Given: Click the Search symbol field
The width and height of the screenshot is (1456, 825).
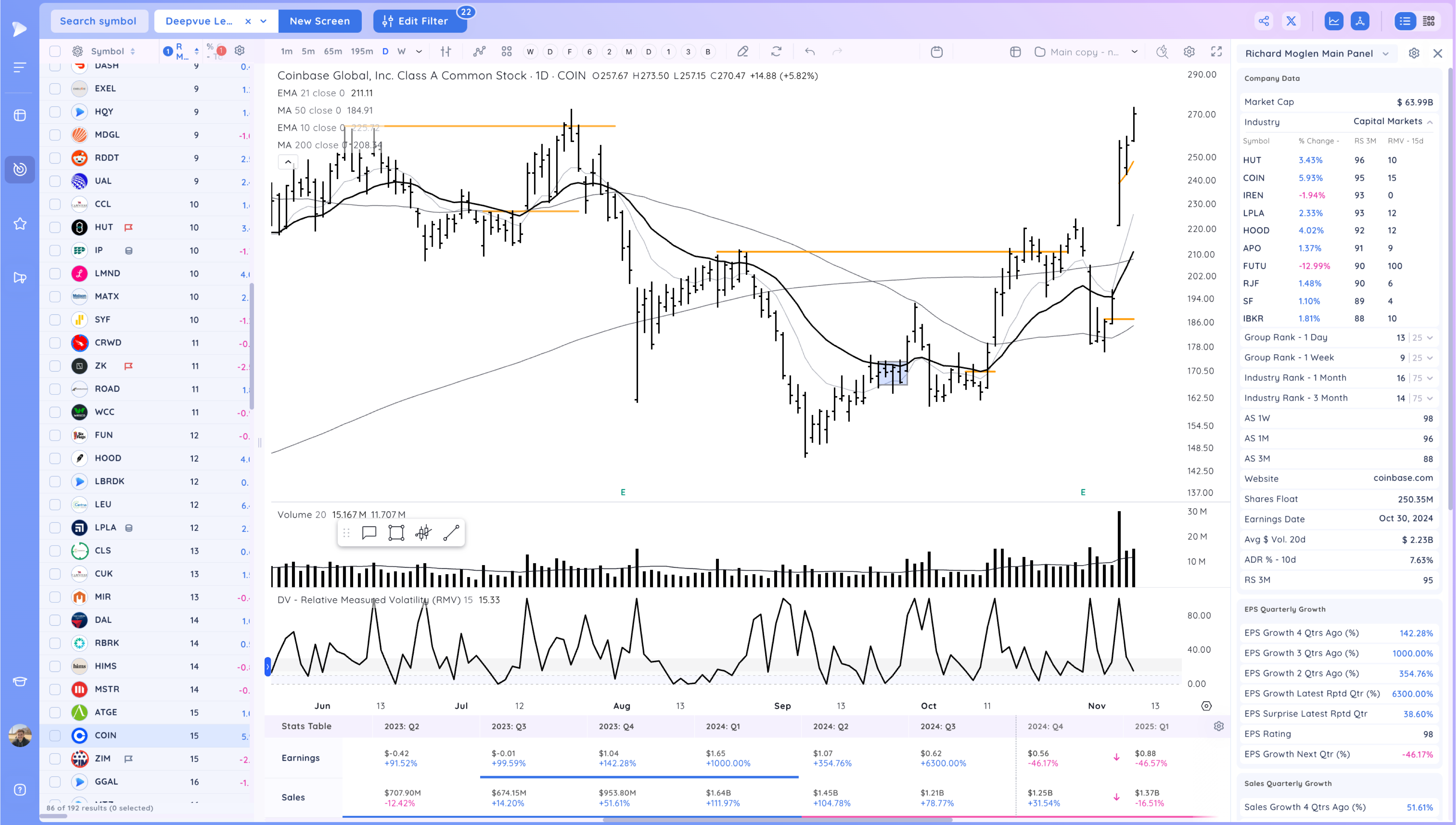Looking at the screenshot, I should point(98,21).
